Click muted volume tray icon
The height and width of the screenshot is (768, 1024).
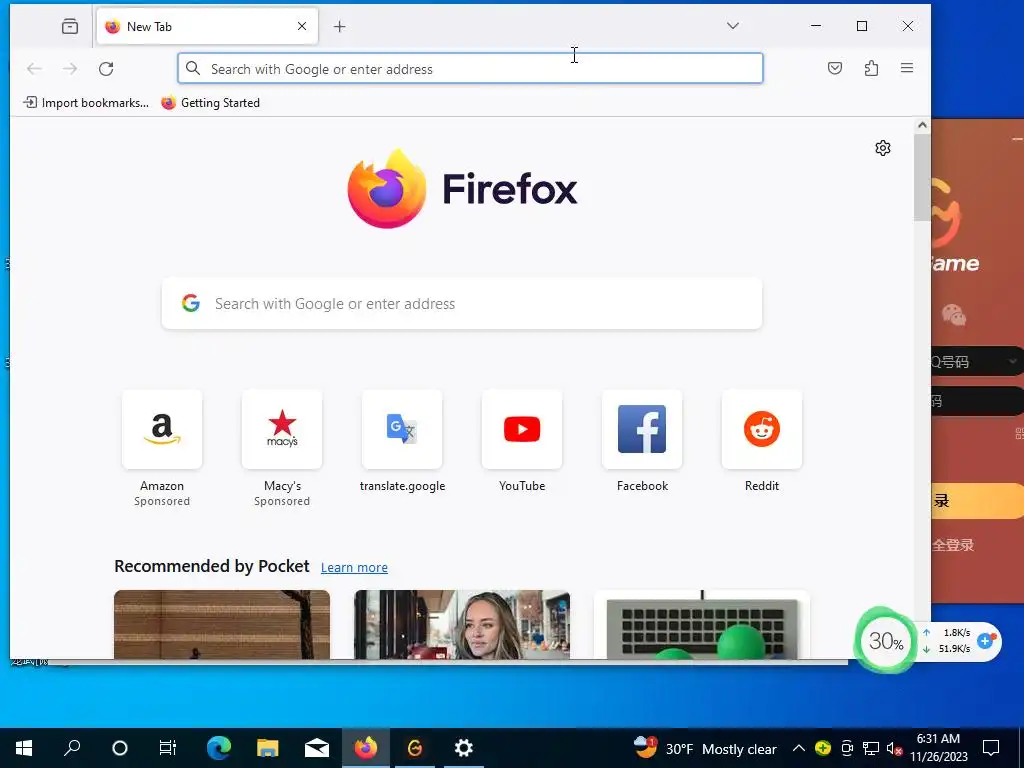[894, 748]
